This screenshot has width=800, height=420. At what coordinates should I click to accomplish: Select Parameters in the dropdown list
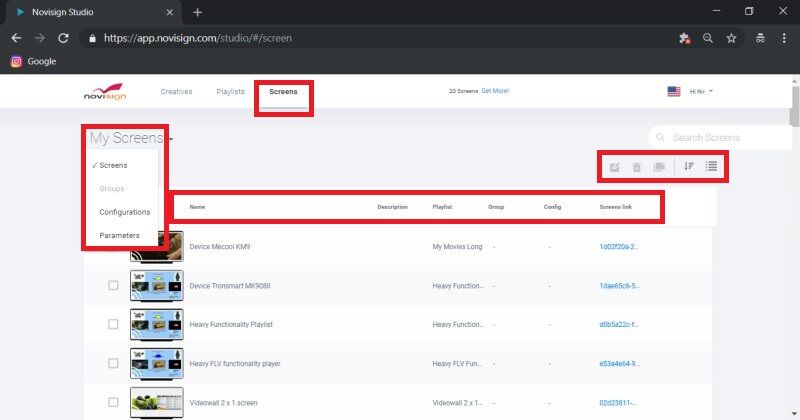[x=120, y=236]
